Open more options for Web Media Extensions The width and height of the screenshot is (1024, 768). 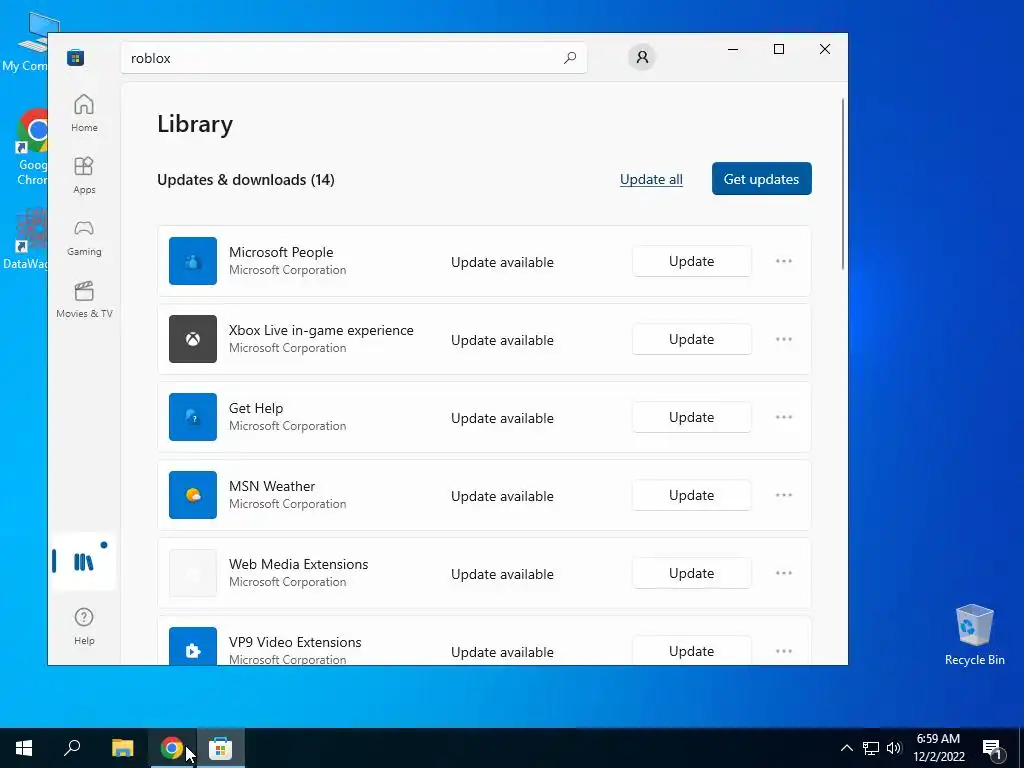tap(784, 573)
